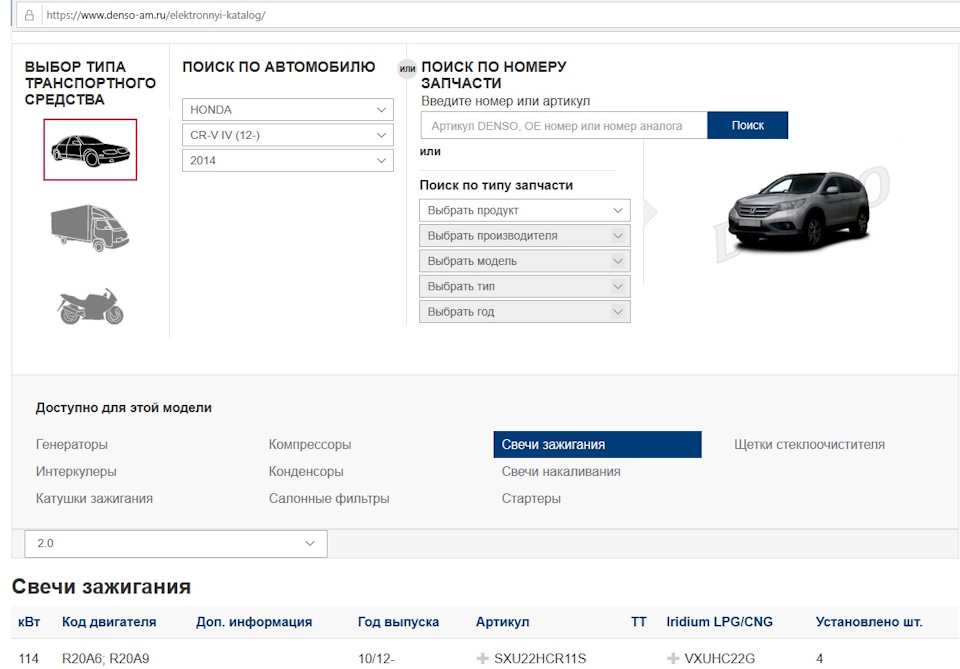Image resolution: width=960 pixels, height=669 pixels.
Task: Click Iridium part number VXUHC22G
Action: 719,659
